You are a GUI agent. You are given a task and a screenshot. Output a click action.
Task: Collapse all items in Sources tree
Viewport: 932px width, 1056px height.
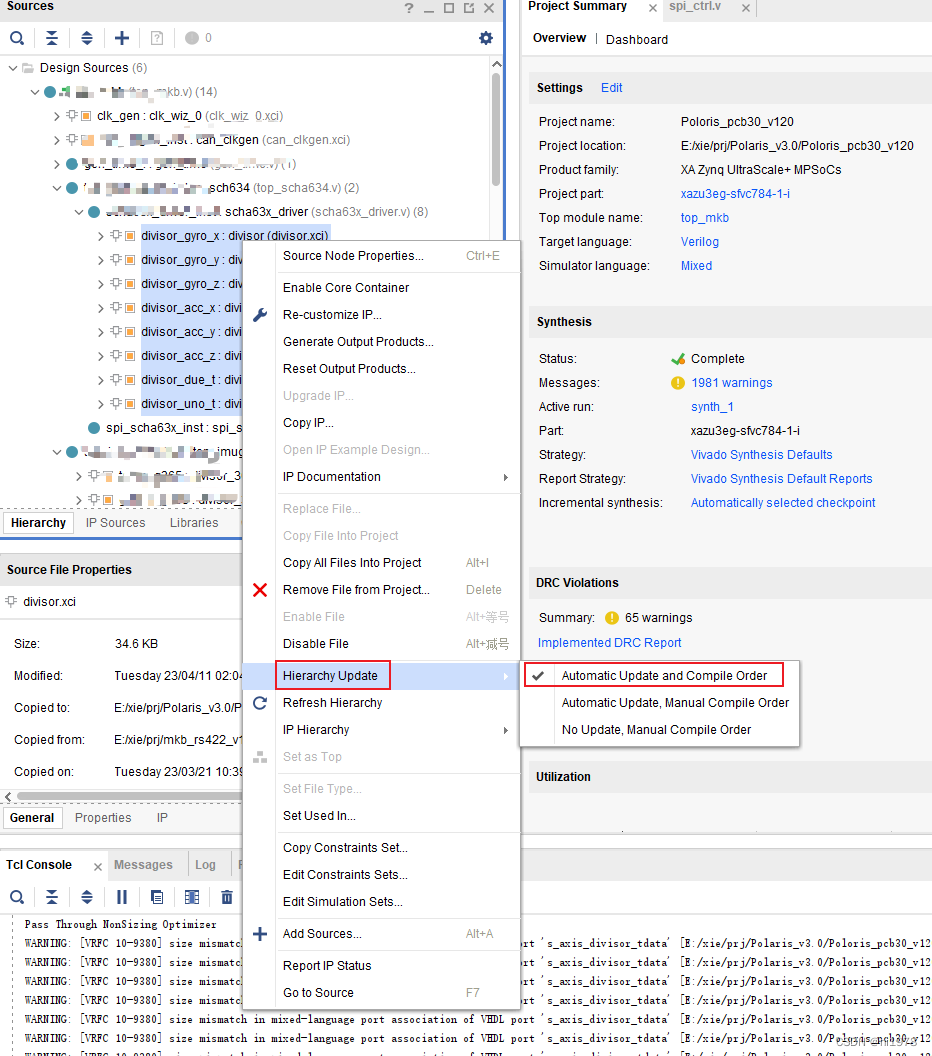52,37
